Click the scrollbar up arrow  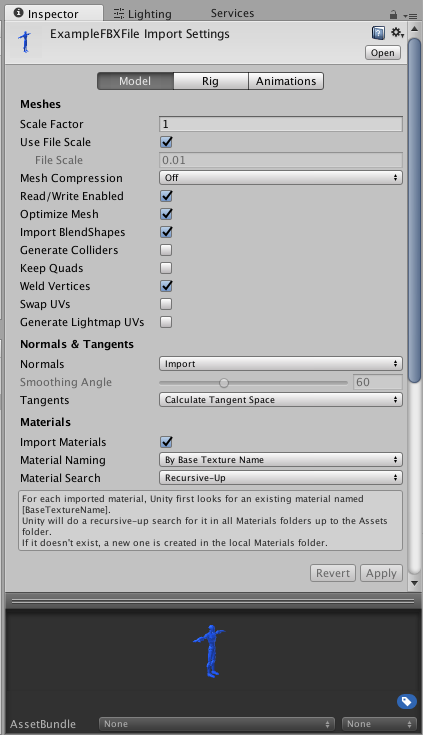414,29
